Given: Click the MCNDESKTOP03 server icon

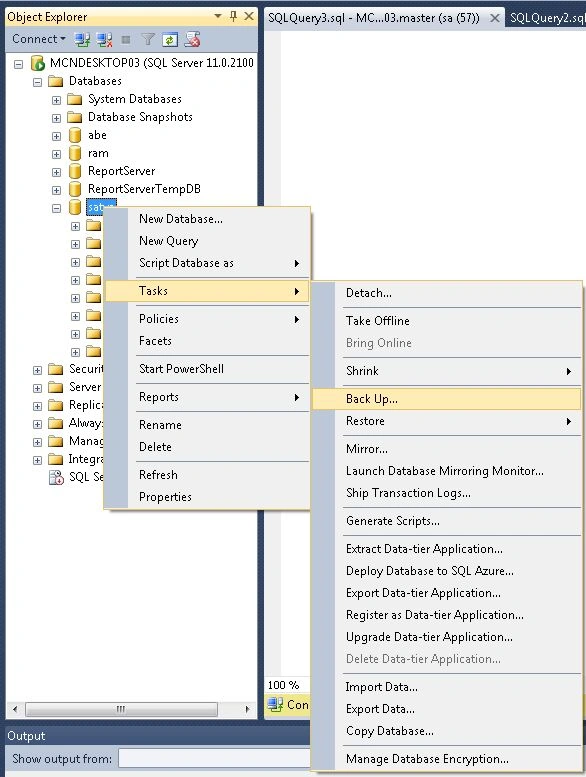Looking at the screenshot, I should coord(38,63).
